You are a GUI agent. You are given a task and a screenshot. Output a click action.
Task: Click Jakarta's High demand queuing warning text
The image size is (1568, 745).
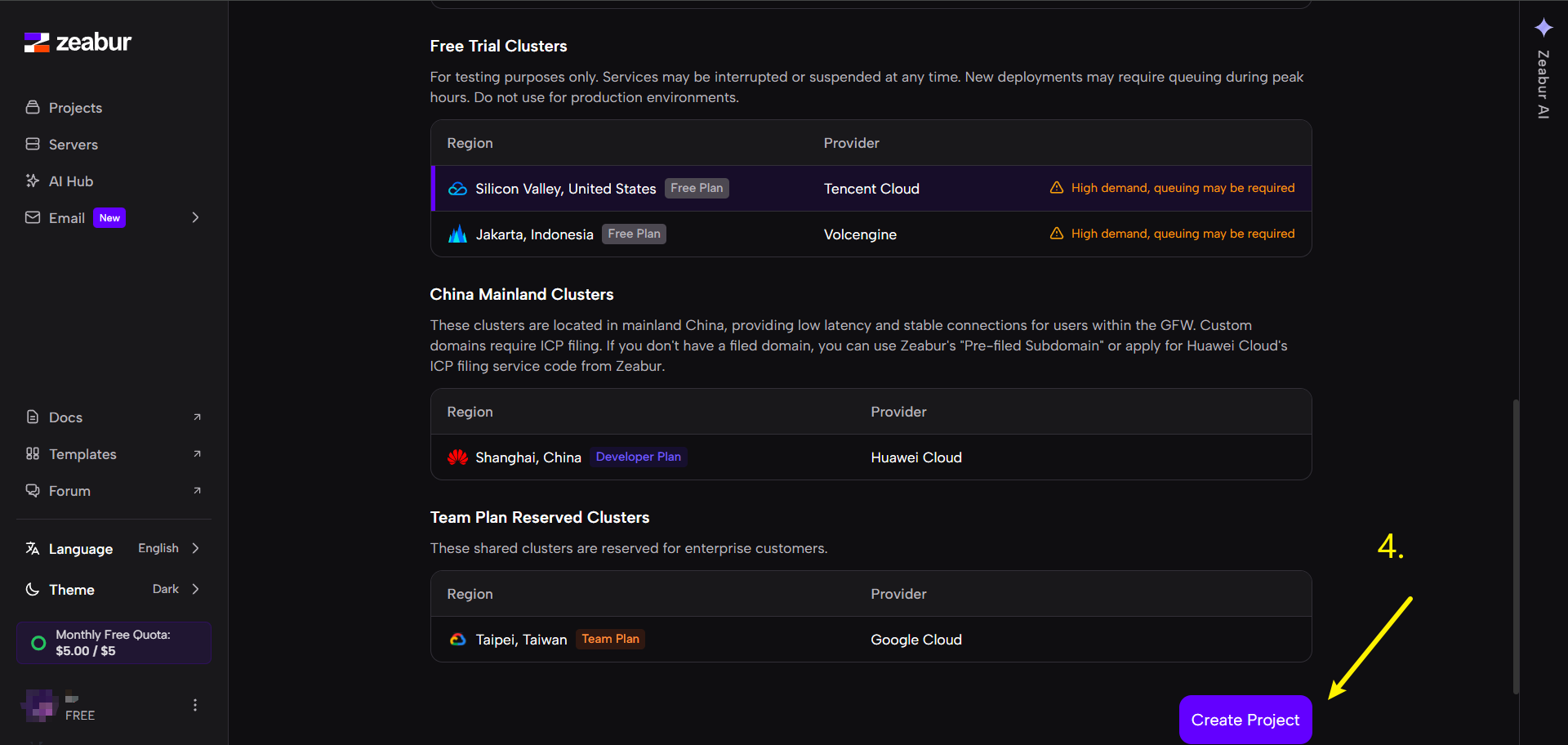[1183, 234]
